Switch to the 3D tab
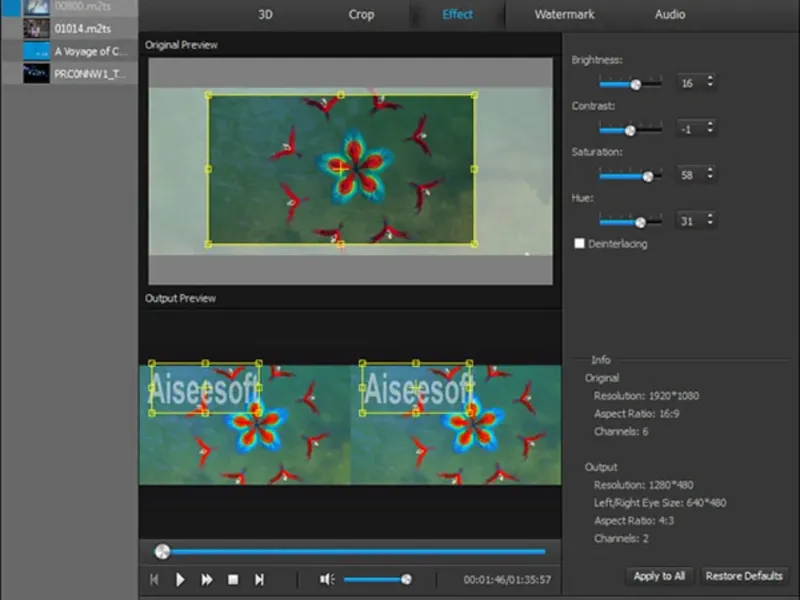800x600 pixels. (x=265, y=15)
